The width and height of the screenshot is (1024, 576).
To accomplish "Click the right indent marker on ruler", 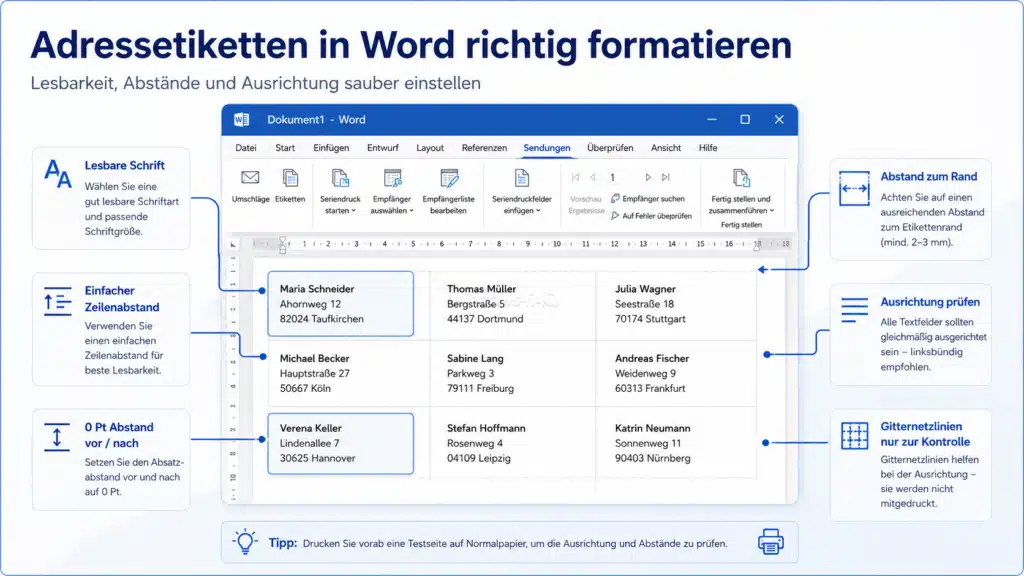I will tap(757, 246).
